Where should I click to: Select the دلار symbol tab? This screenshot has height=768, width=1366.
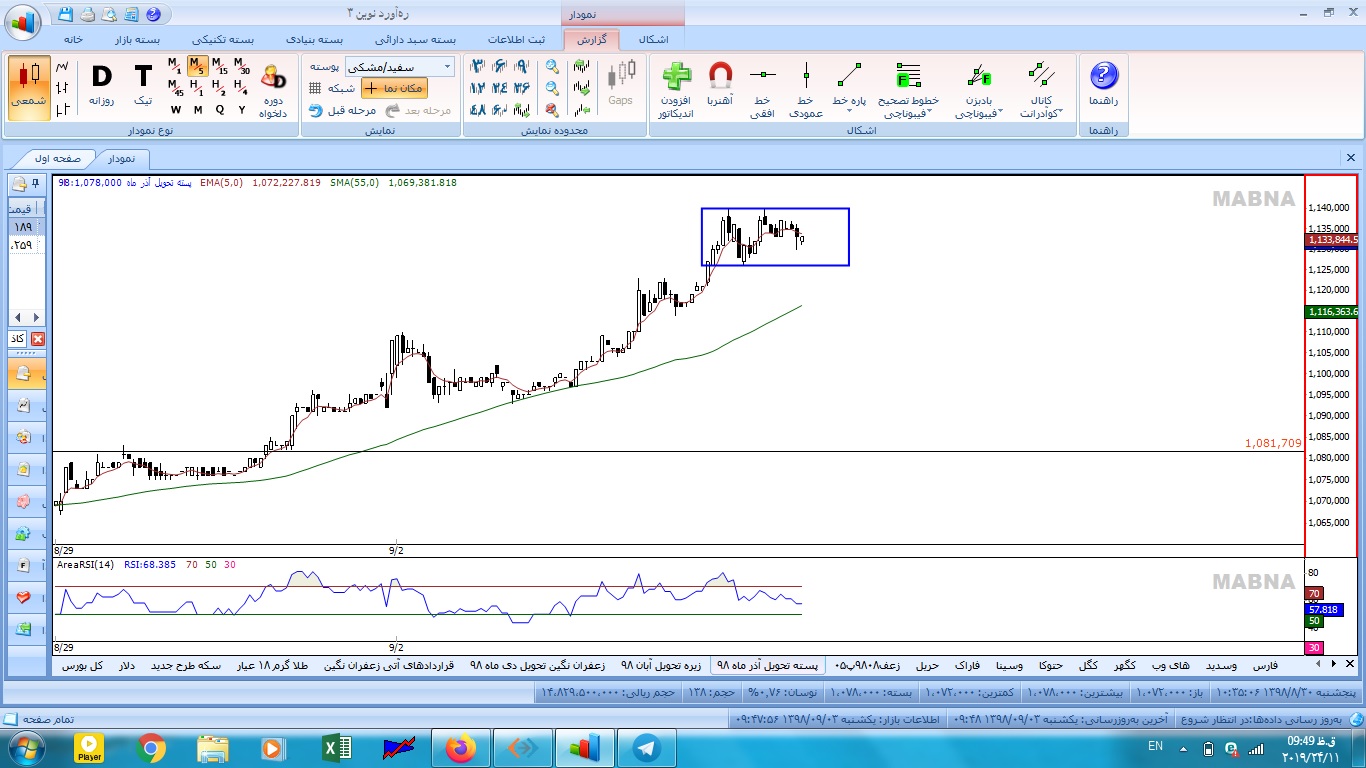(x=127, y=665)
